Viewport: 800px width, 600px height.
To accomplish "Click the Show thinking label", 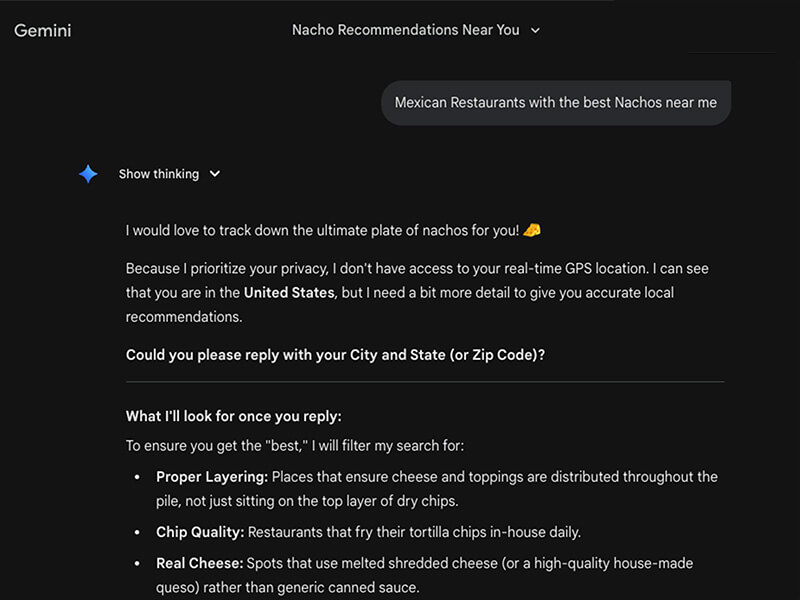I will click(x=158, y=174).
